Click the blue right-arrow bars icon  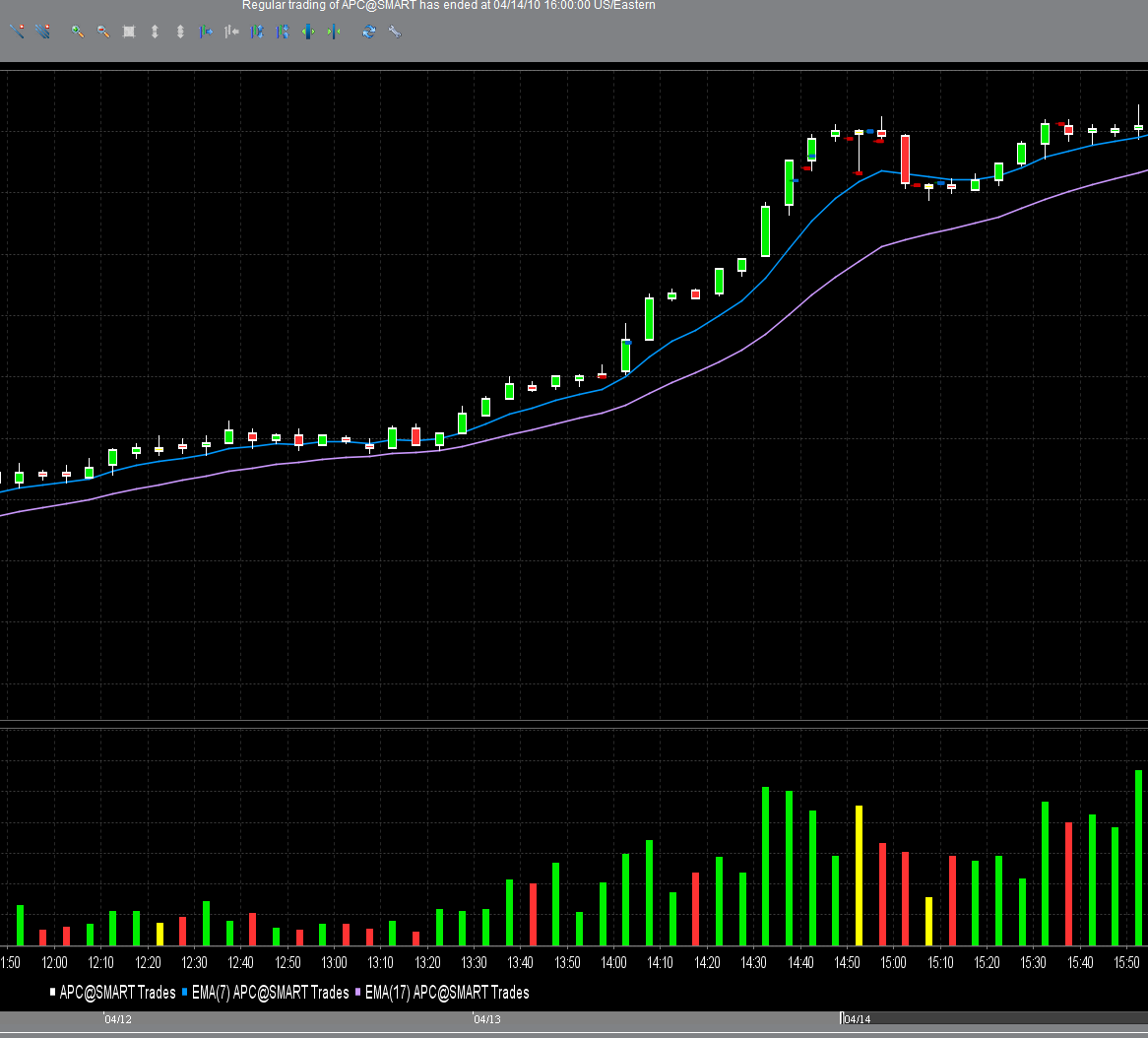pyautogui.click(x=206, y=32)
